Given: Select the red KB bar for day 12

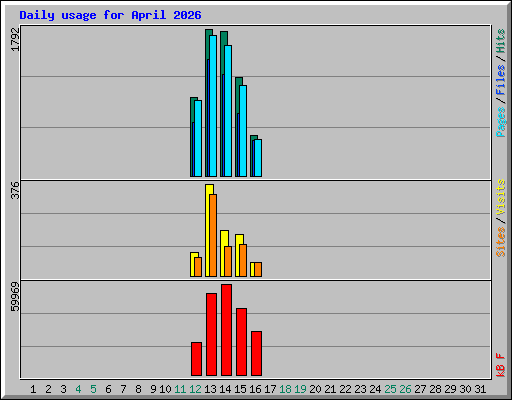Looking at the screenshot, I should (x=196, y=359).
